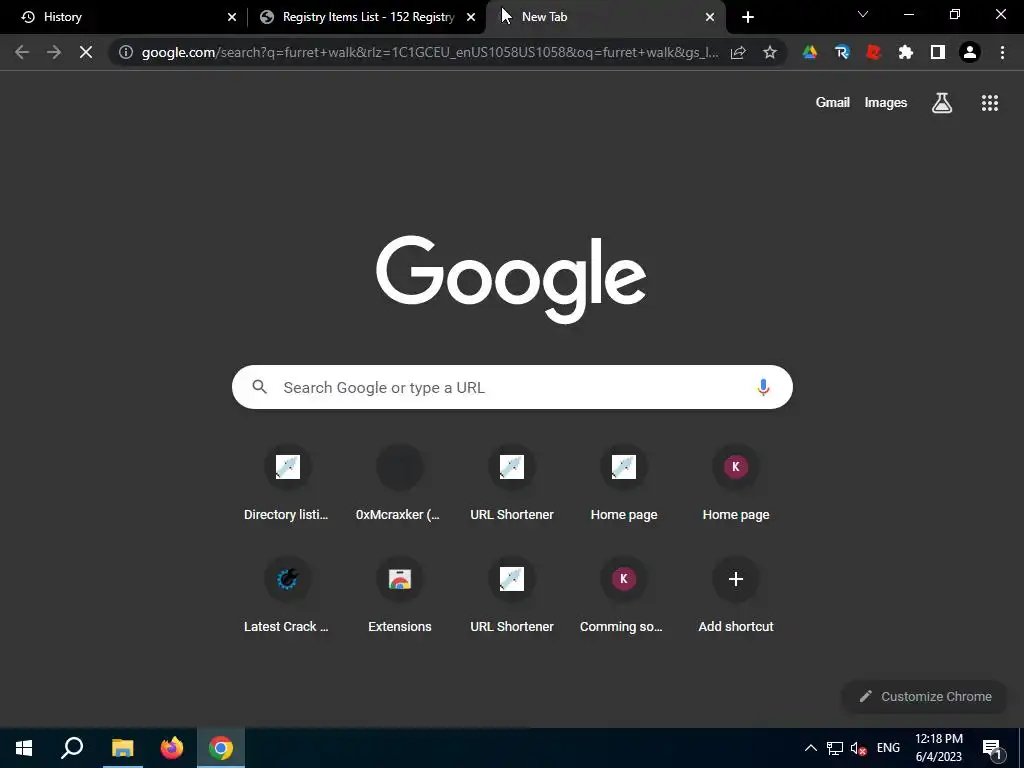Open the Latest Crack shortcut
1024x768 pixels.
coord(287,596)
